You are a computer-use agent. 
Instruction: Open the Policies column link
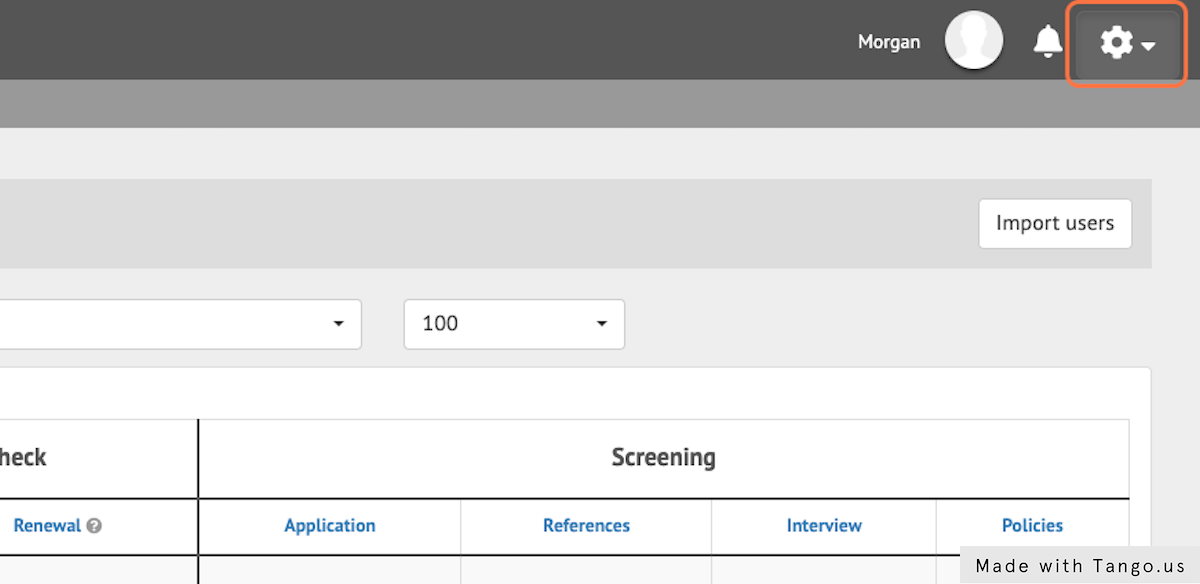point(1032,525)
